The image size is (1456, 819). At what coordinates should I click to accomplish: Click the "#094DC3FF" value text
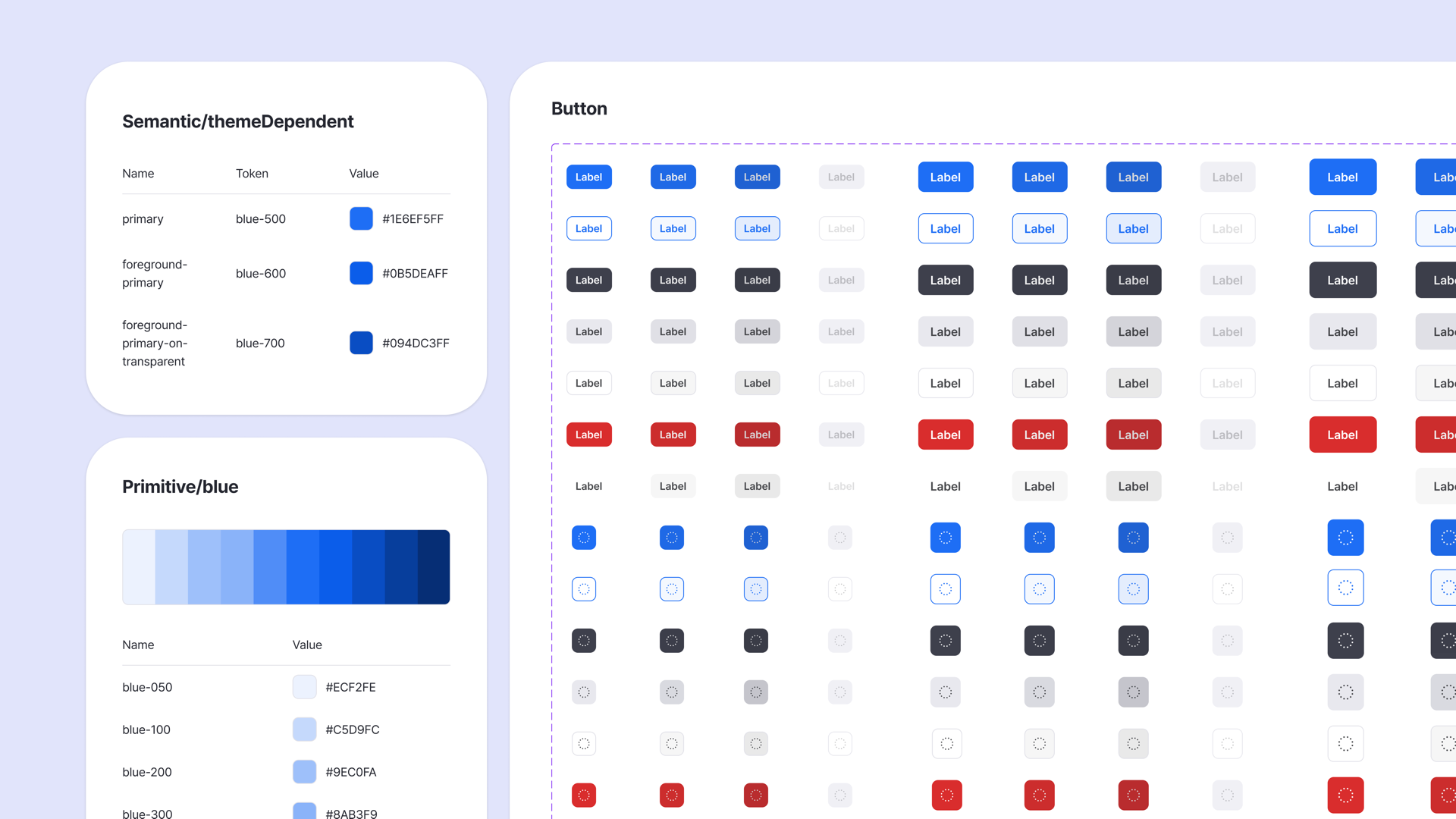pos(416,344)
